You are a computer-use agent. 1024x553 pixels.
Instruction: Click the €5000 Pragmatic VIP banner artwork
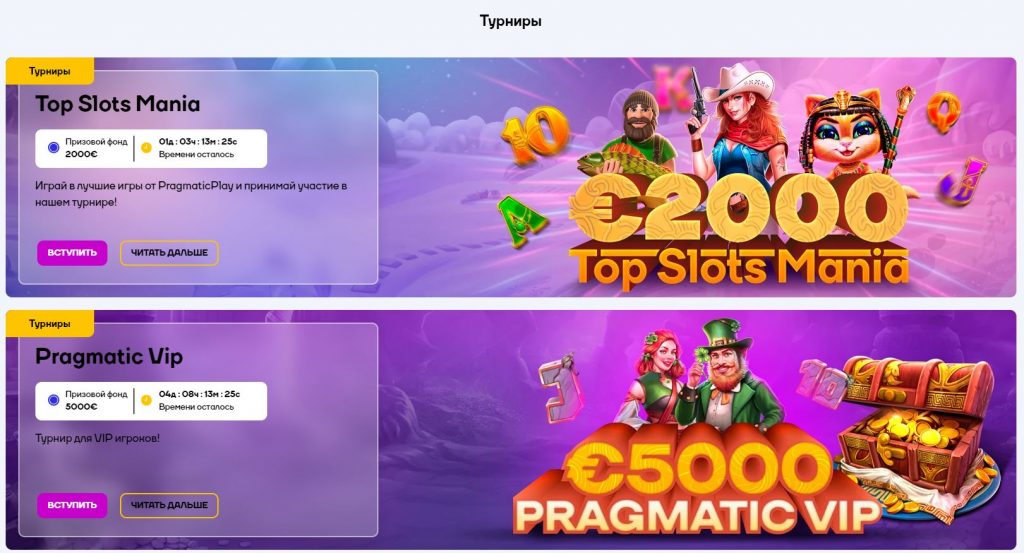click(x=696, y=483)
